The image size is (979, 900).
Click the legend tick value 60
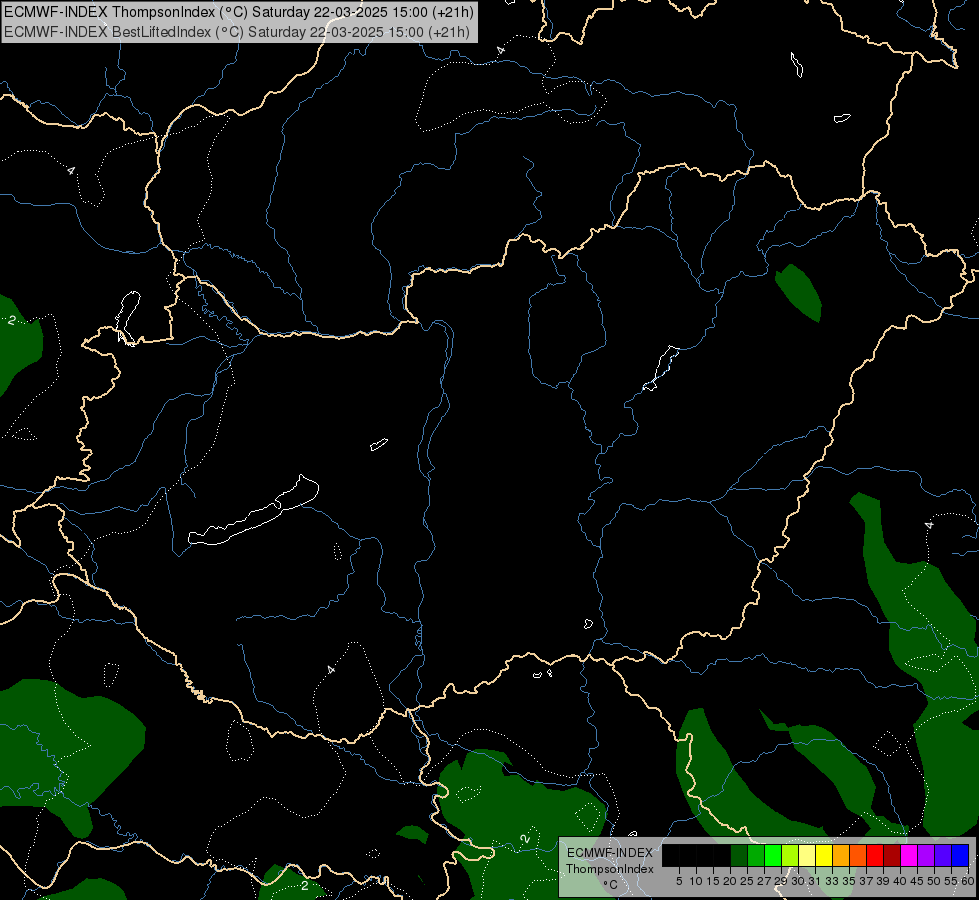(x=967, y=881)
